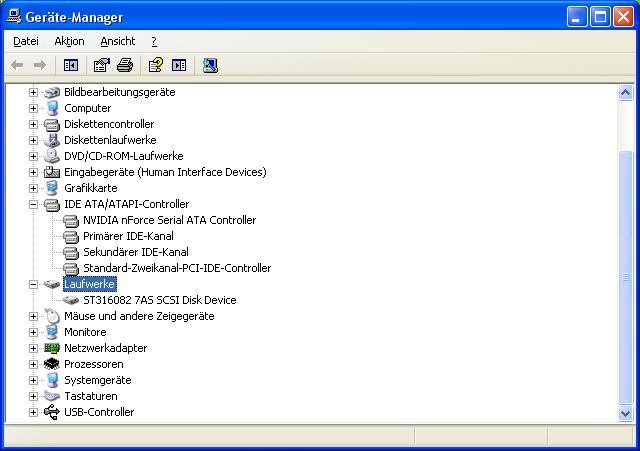Screen dimensions: 640x451
Task: Open the Aktion menu
Action: 69,41
